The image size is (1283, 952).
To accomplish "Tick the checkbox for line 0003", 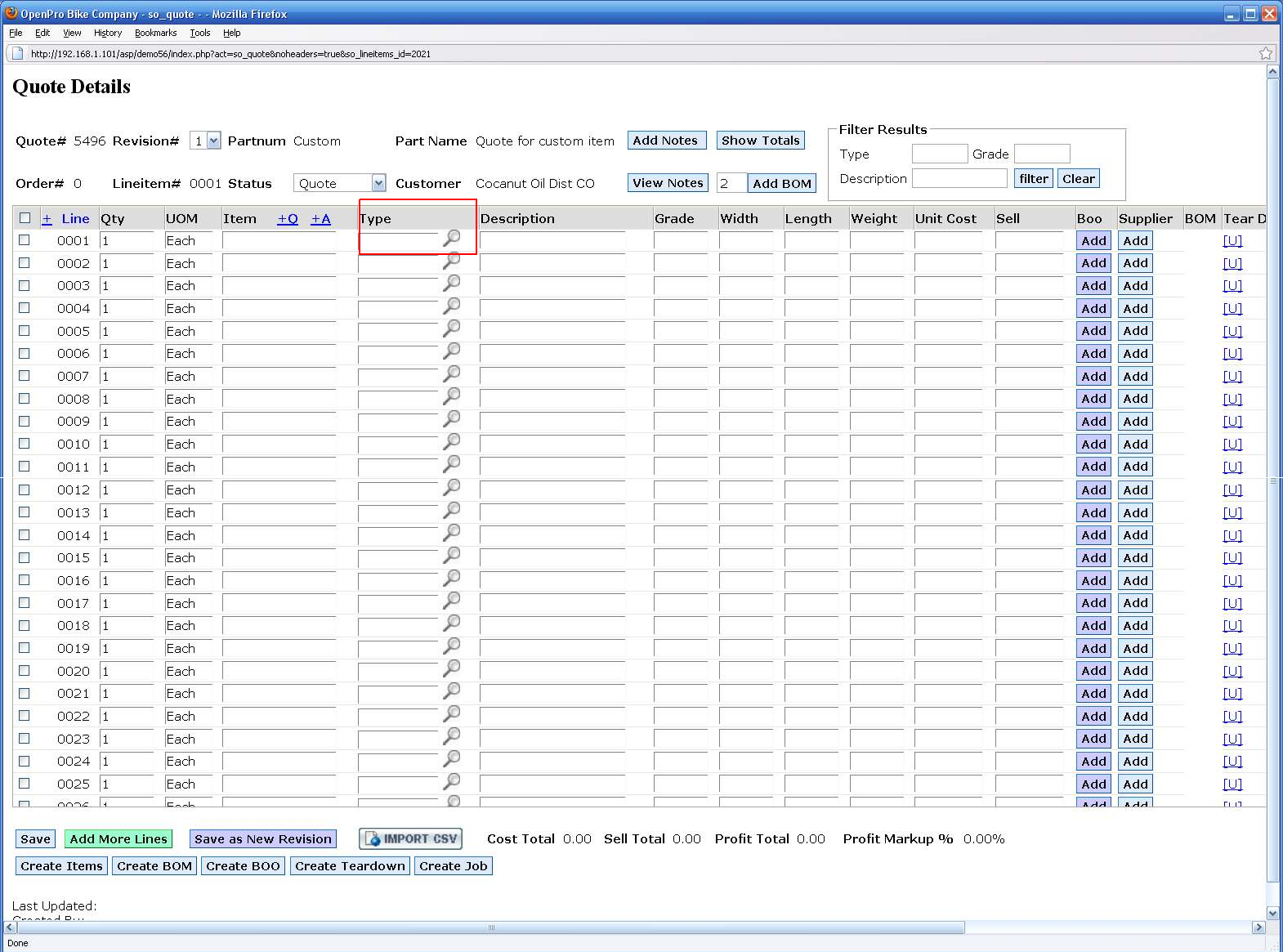I will coord(25,285).
